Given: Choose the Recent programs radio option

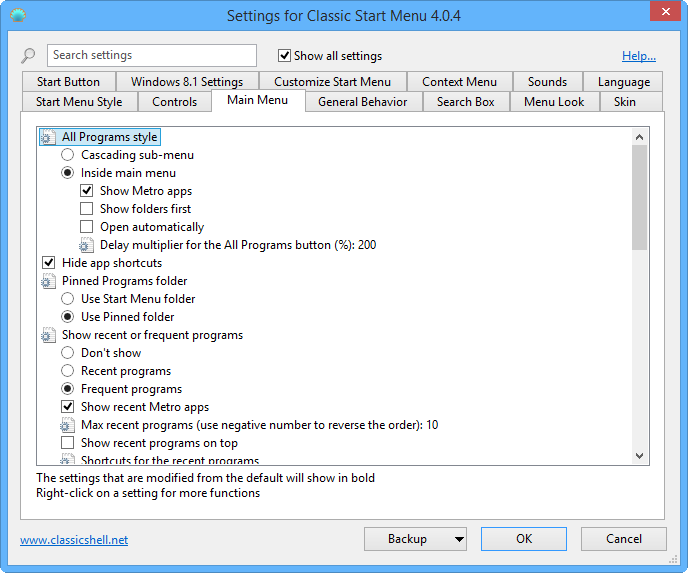Looking at the screenshot, I should 67,371.
